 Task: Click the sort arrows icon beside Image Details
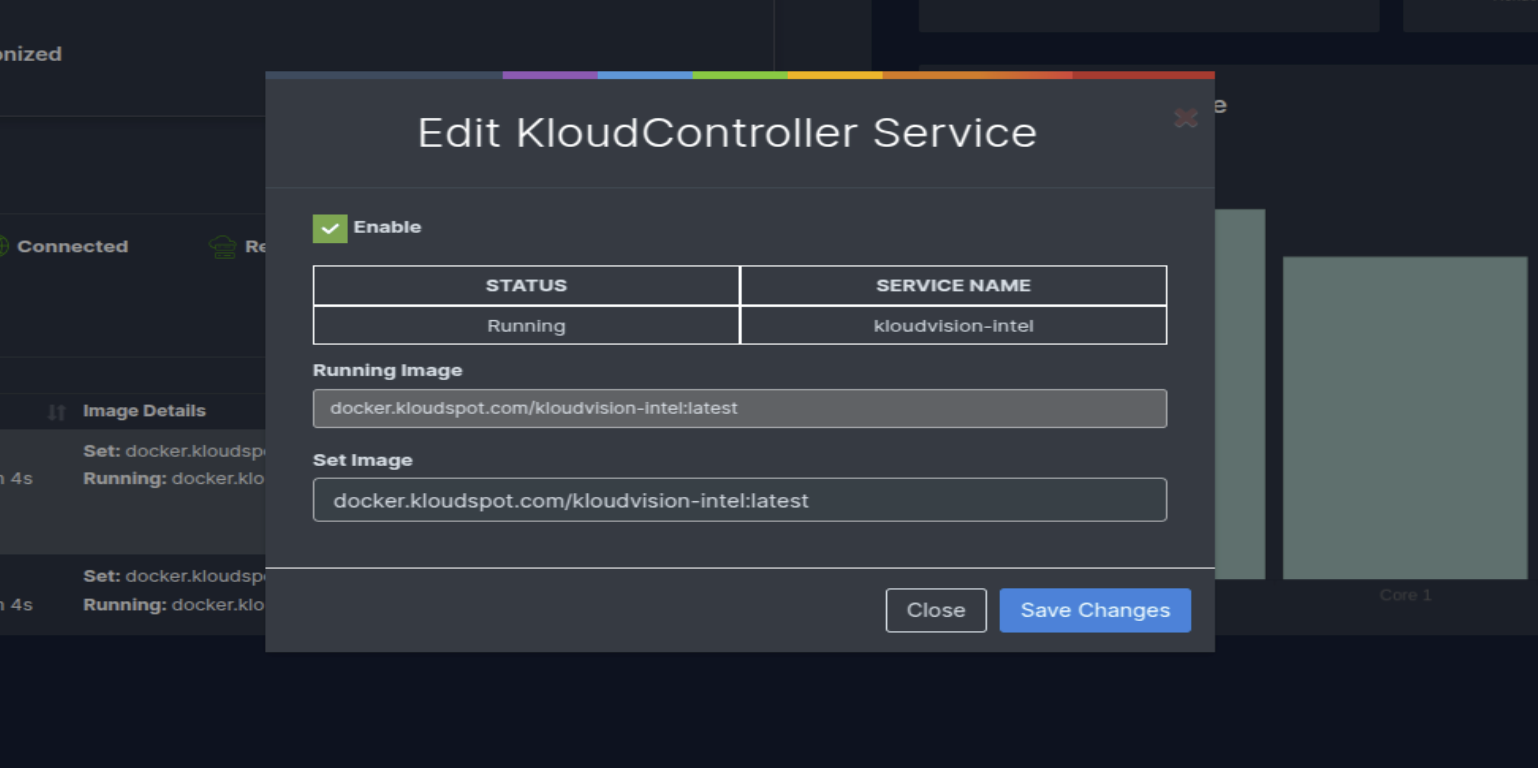[57, 411]
